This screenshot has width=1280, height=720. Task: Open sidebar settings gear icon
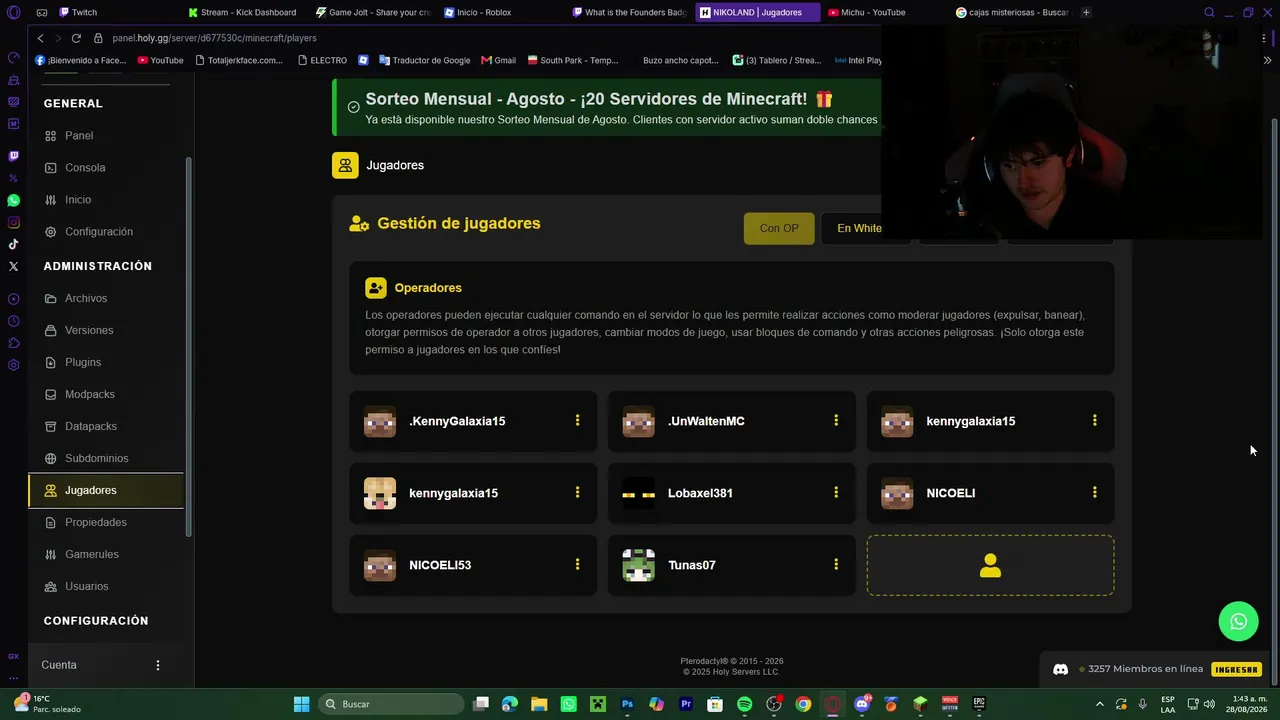point(13,365)
